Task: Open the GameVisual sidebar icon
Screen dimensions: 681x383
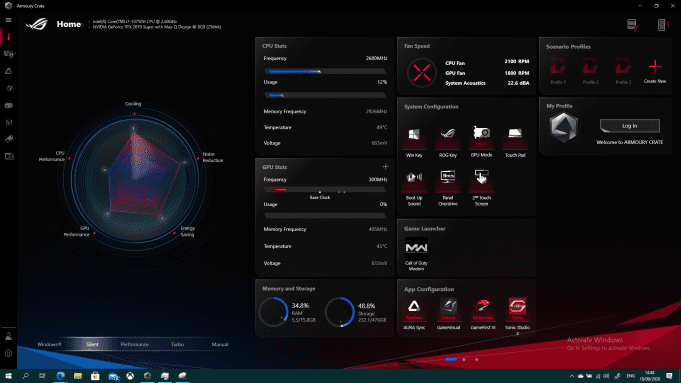Action: click(8, 88)
